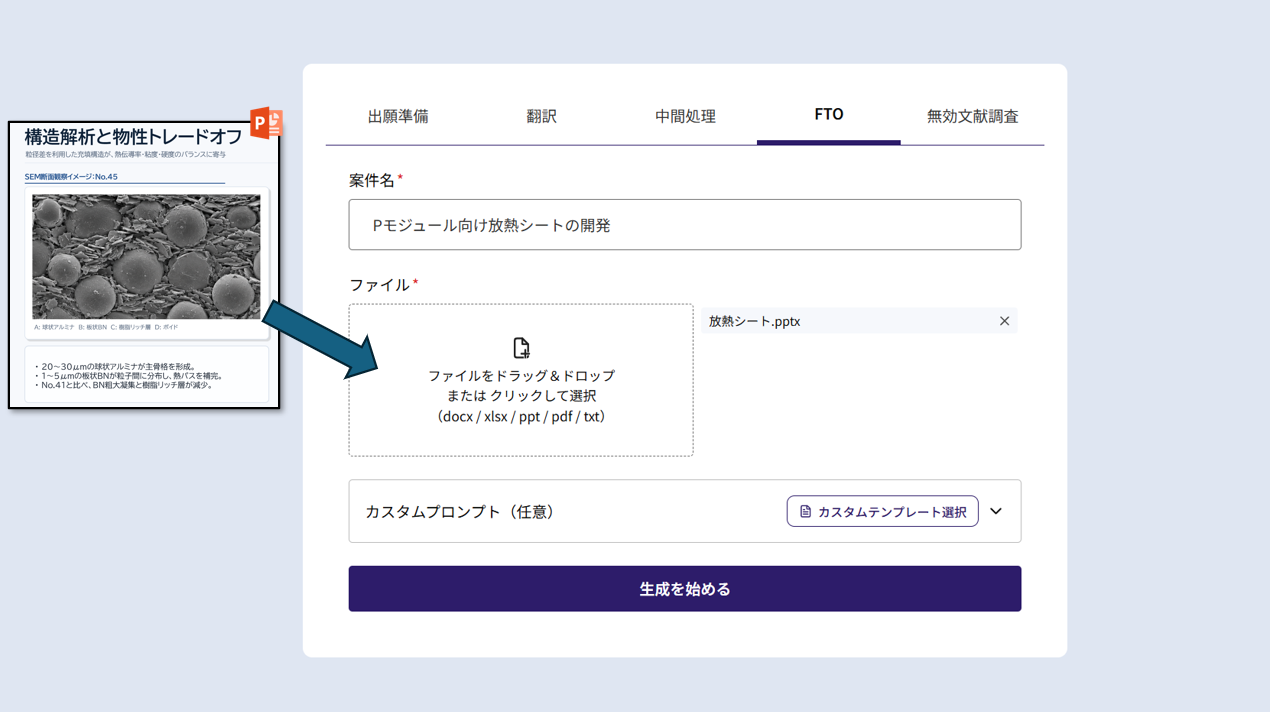1270x712 pixels.
Task: Click the template document icon in the カスタムテンプレート選択 button
Action: coord(805,511)
